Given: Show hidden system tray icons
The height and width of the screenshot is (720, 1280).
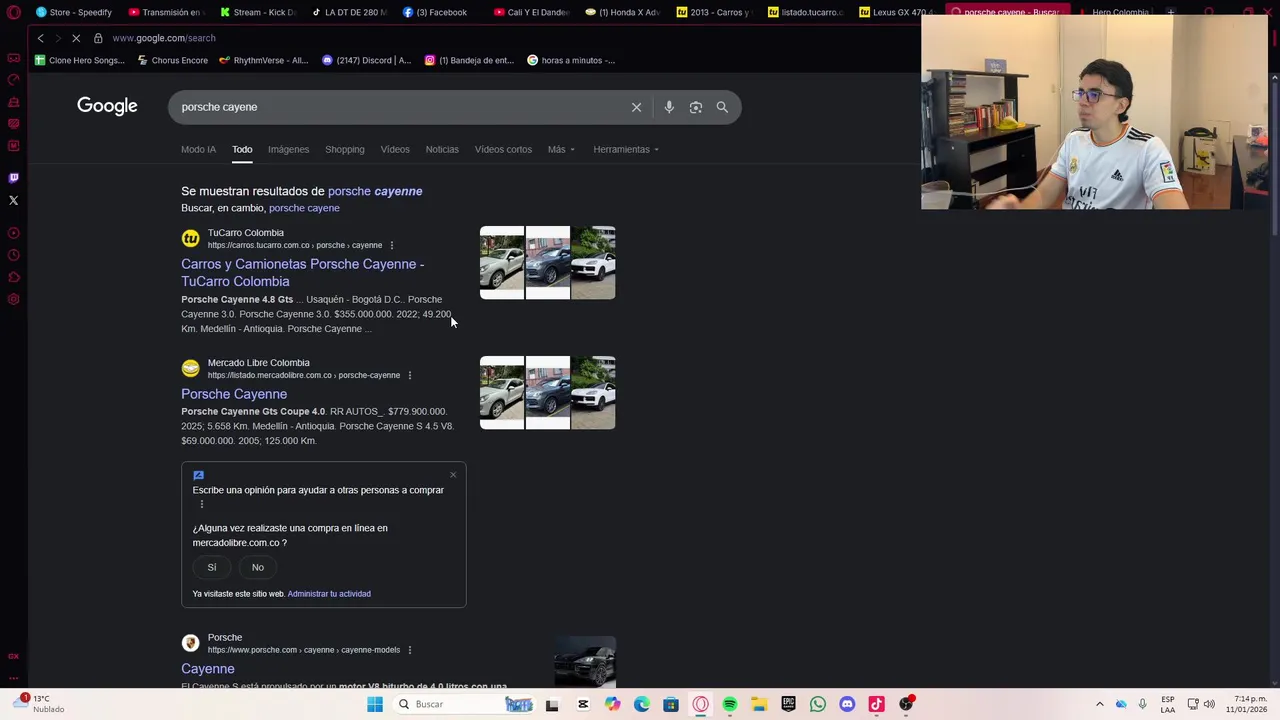Looking at the screenshot, I should (1099, 704).
